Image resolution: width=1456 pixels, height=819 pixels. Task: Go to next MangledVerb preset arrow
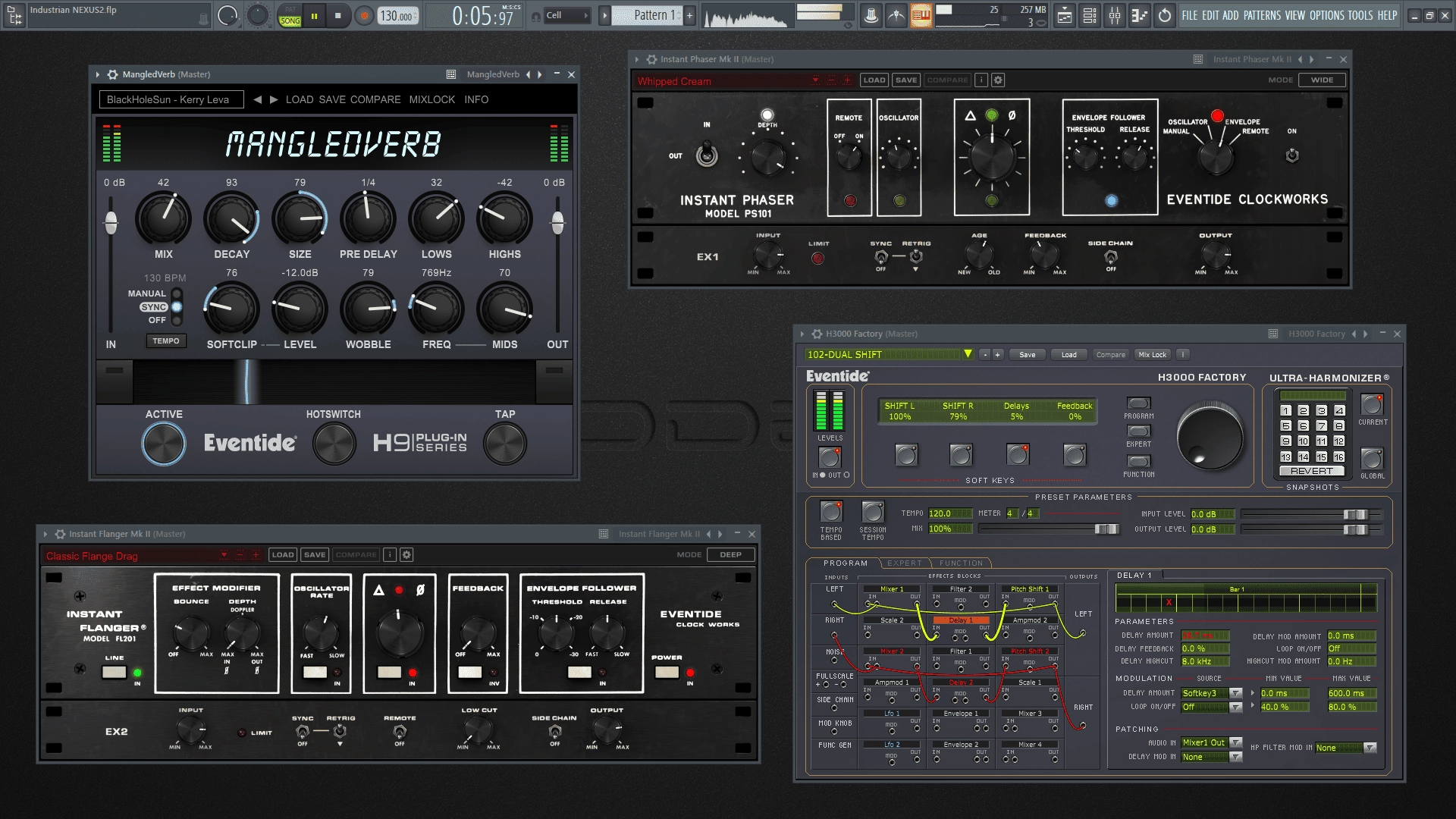(x=273, y=99)
